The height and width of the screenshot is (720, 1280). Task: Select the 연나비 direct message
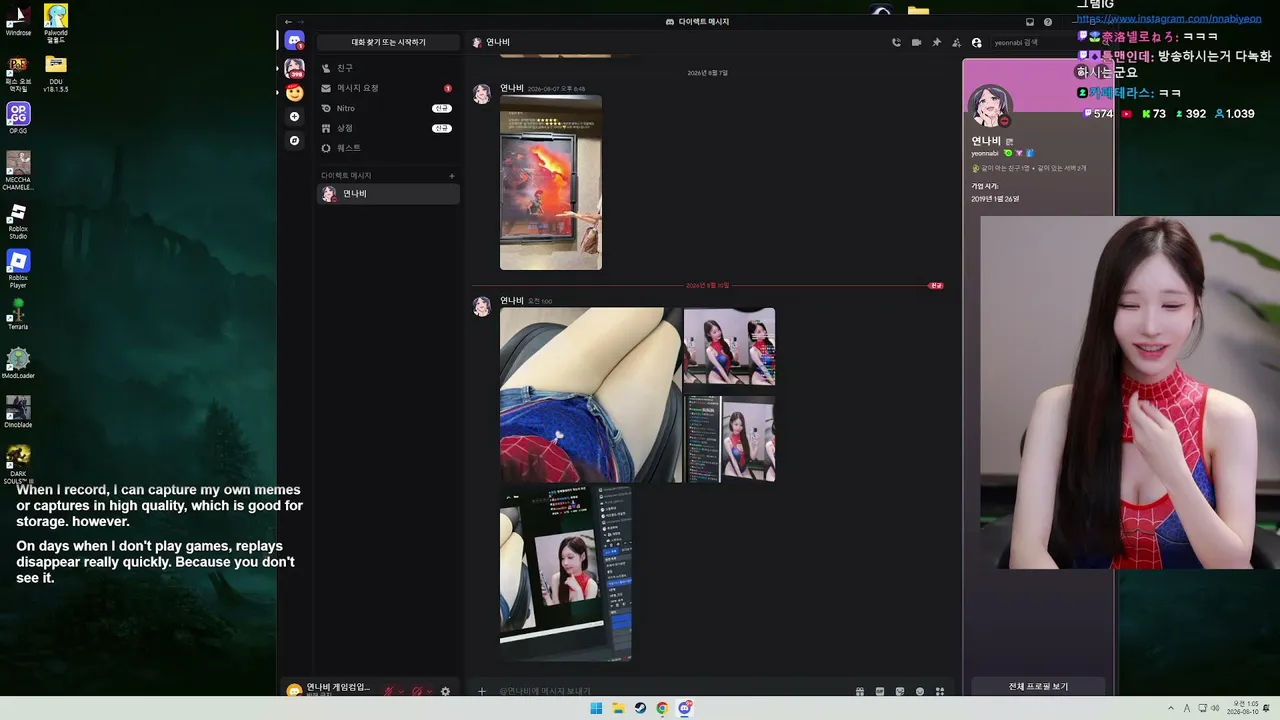[x=388, y=194]
